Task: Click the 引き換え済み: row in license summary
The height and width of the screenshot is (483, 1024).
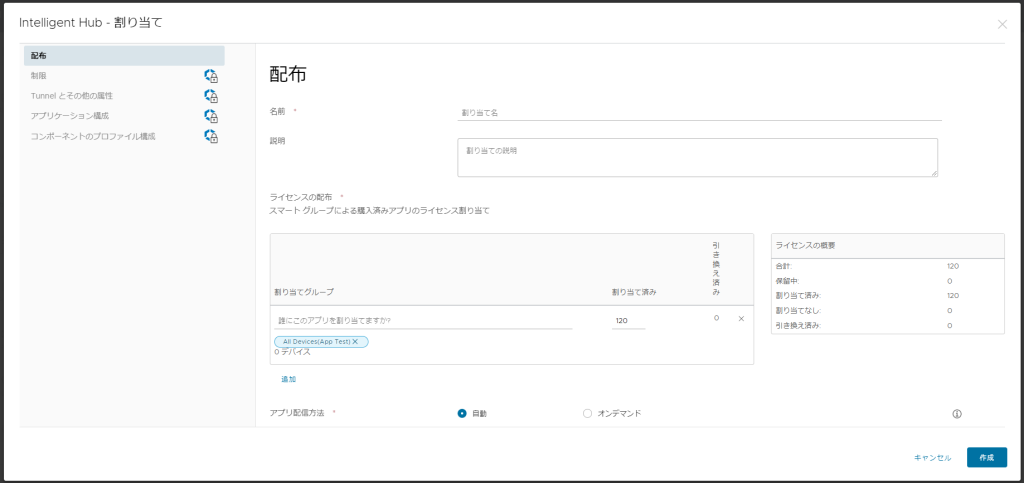Action: click(888, 325)
